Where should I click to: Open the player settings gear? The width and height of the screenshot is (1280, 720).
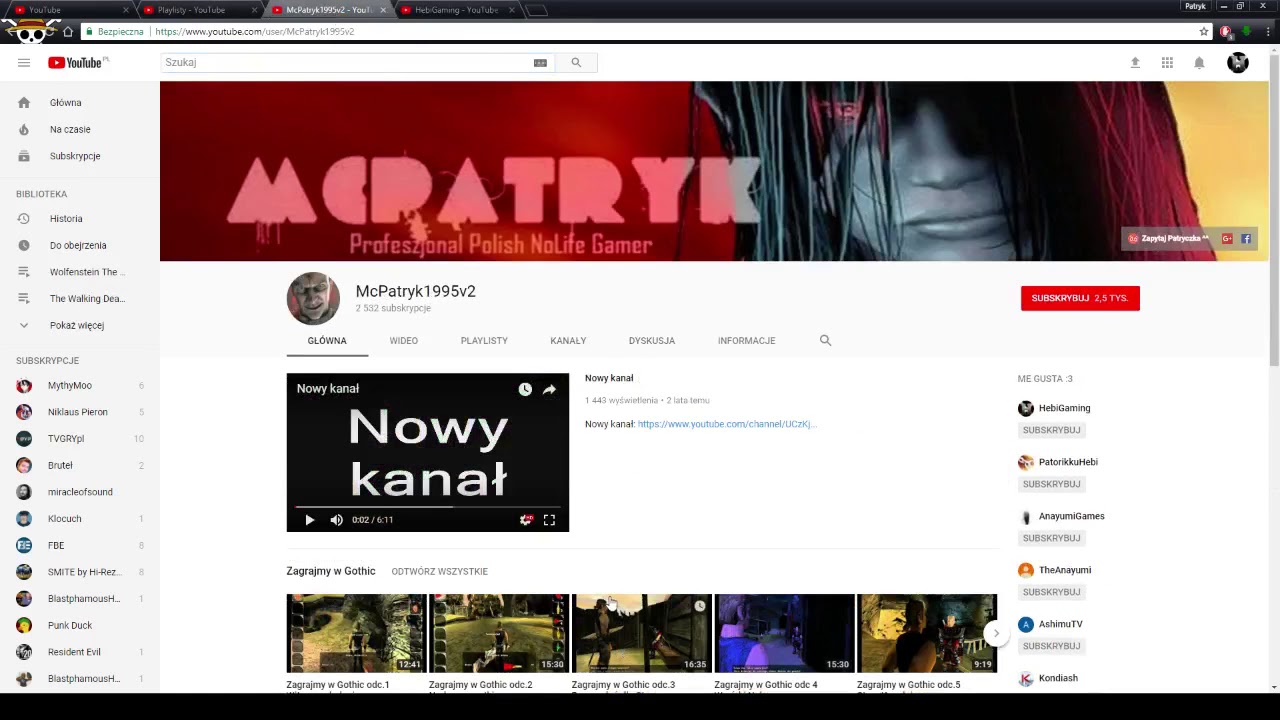point(526,520)
